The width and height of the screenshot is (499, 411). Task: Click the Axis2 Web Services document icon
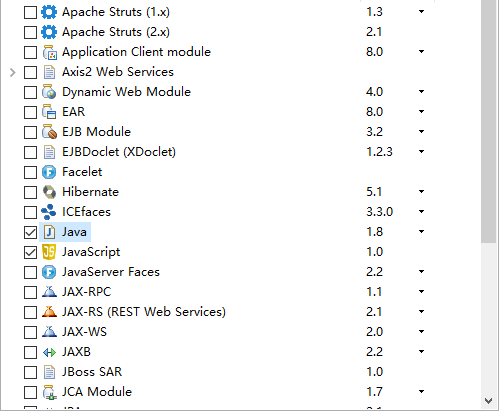pyautogui.click(x=49, y=72)
